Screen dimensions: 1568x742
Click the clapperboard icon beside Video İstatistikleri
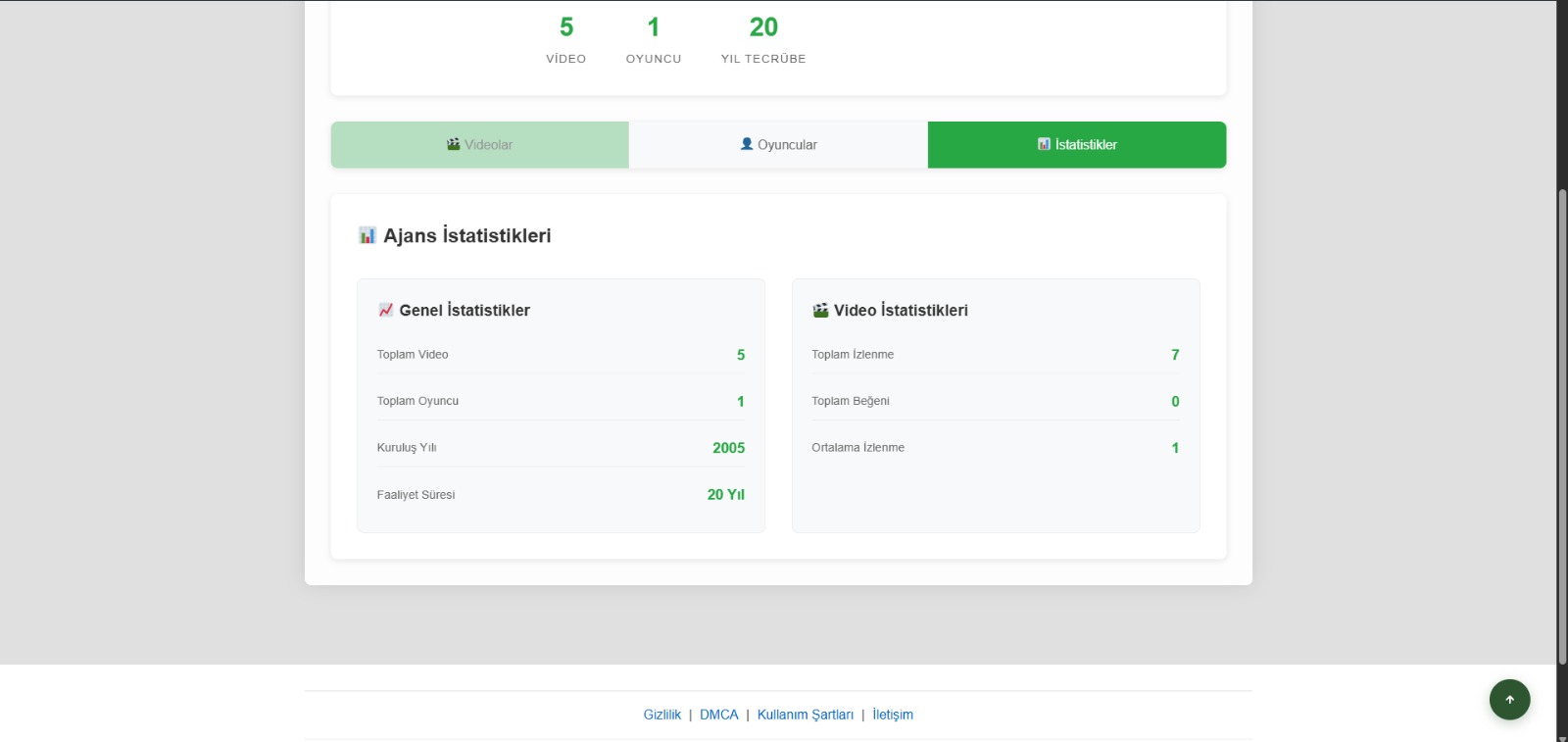click(x=820, y=310)
